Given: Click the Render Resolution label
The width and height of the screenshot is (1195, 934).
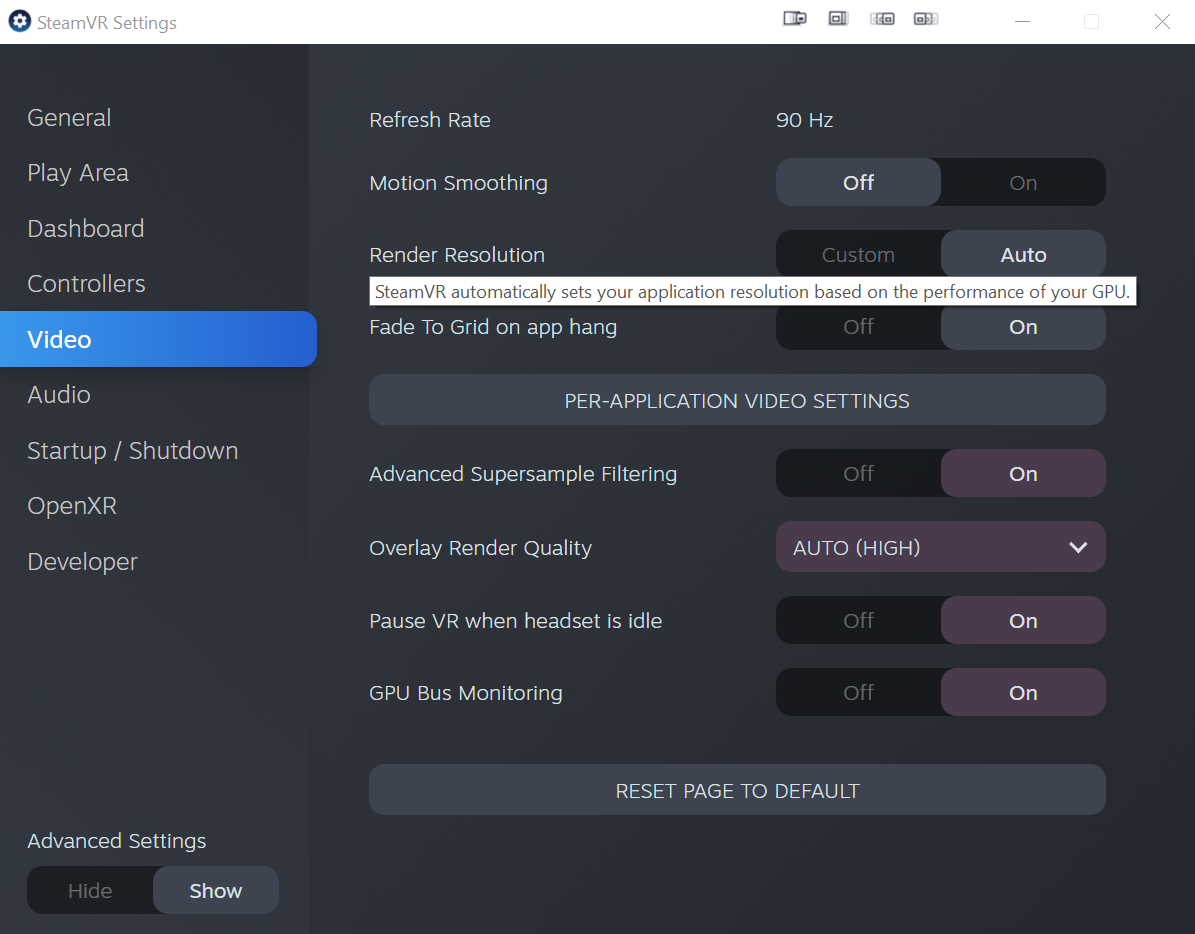Looking at the screenshot, I should click(x=457, y=254).
